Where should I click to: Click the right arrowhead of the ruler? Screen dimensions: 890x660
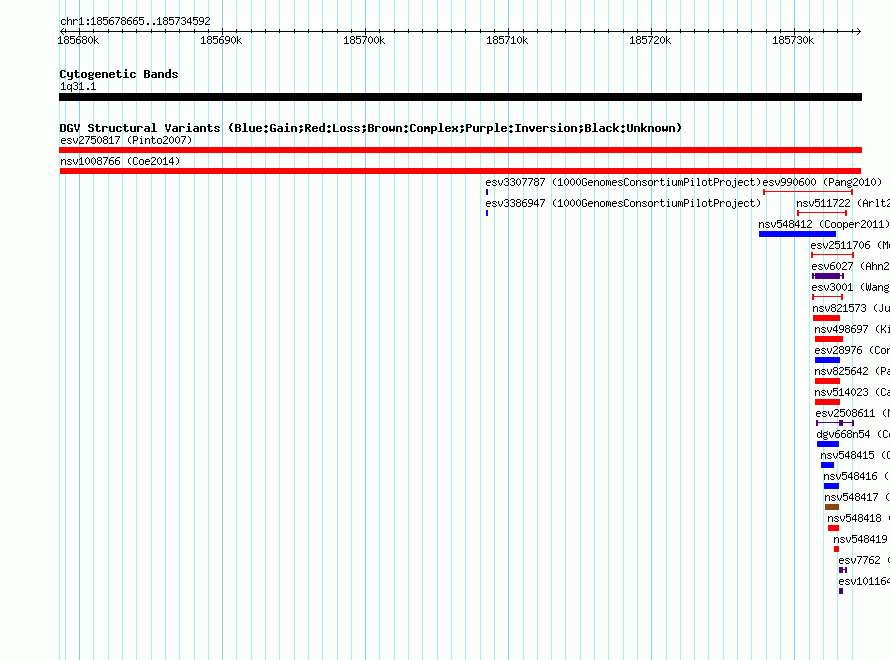859,31
